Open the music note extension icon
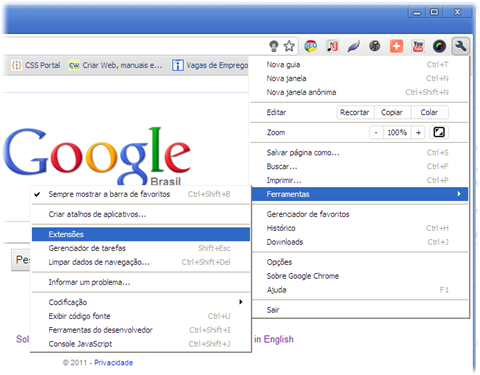This screenshot has width=480, height=375. pos(332,46)
